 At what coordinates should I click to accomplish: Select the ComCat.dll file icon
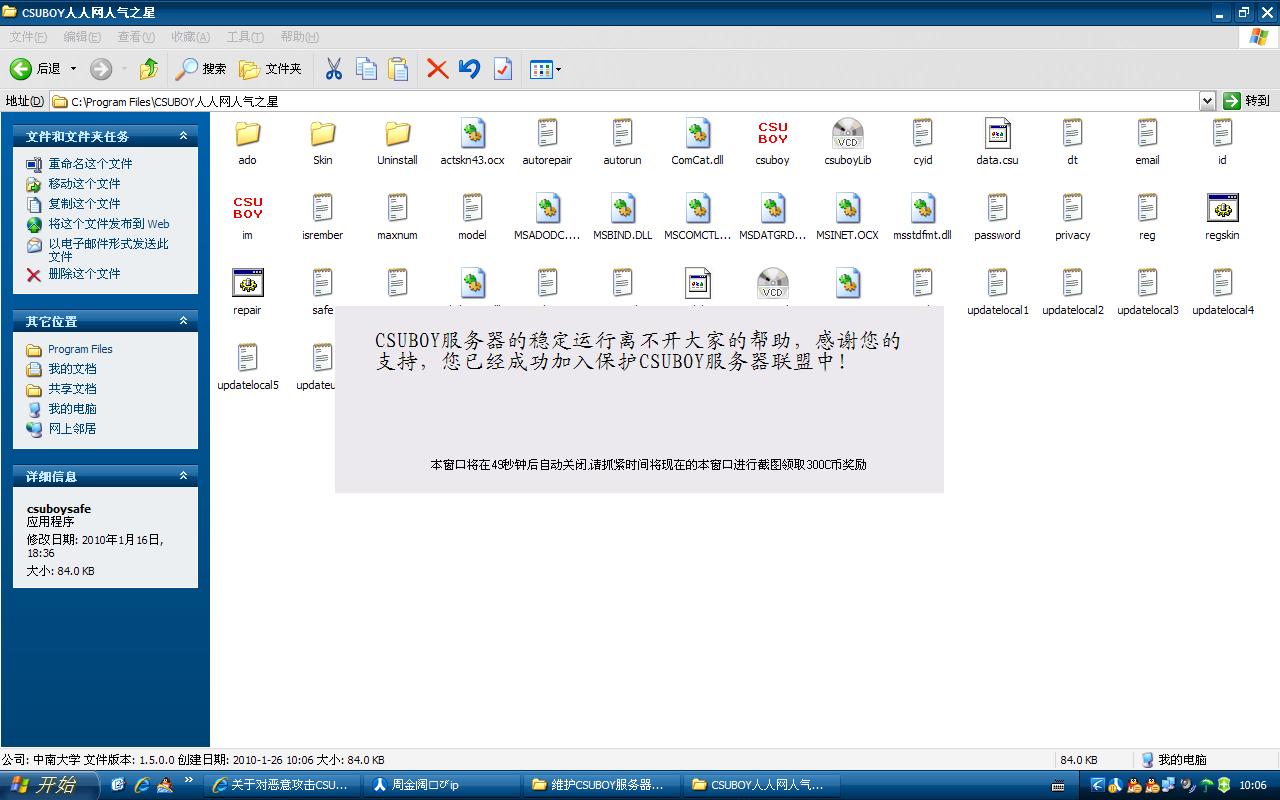point(697,133)
